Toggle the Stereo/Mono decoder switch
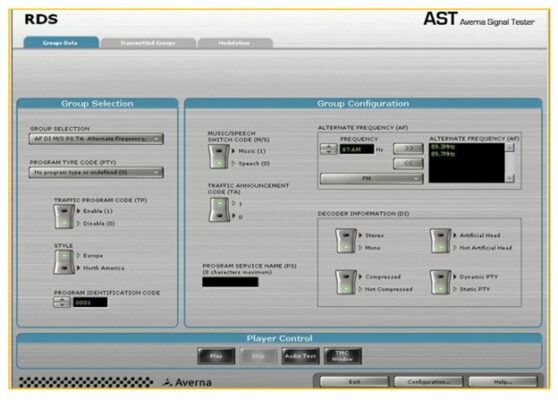Viewport: 558px width, 400px height. pyautogui.click(x=346, y=241)
